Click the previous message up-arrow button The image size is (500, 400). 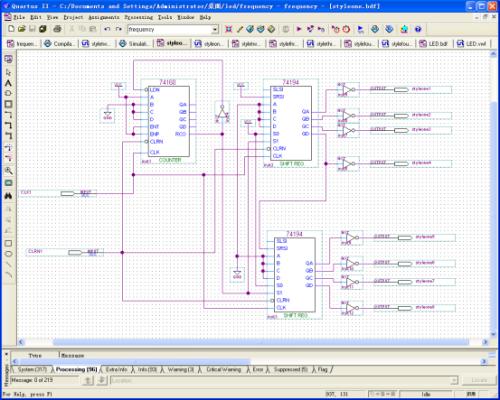tap(88, 380)
